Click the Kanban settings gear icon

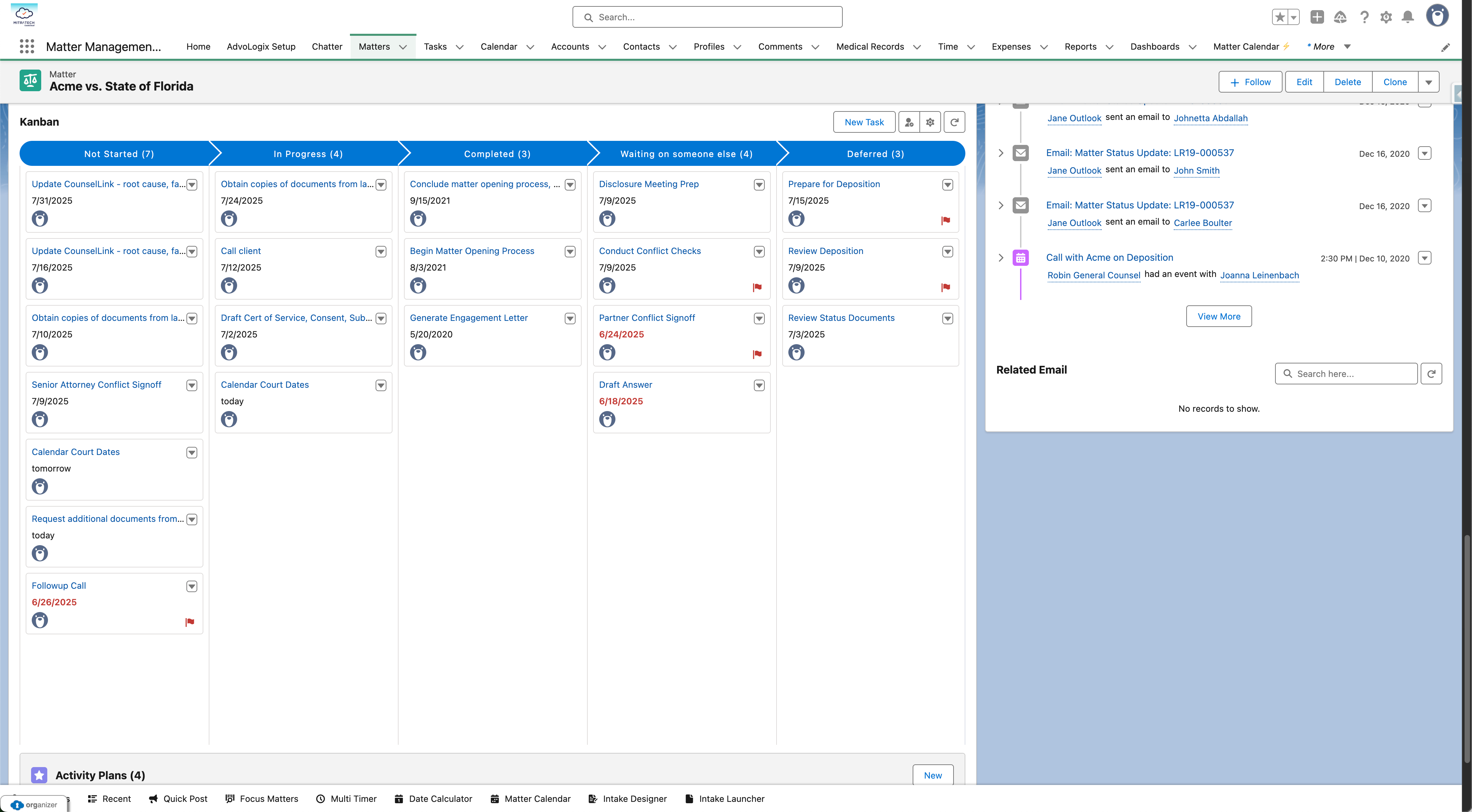click(x=930, y=122)
